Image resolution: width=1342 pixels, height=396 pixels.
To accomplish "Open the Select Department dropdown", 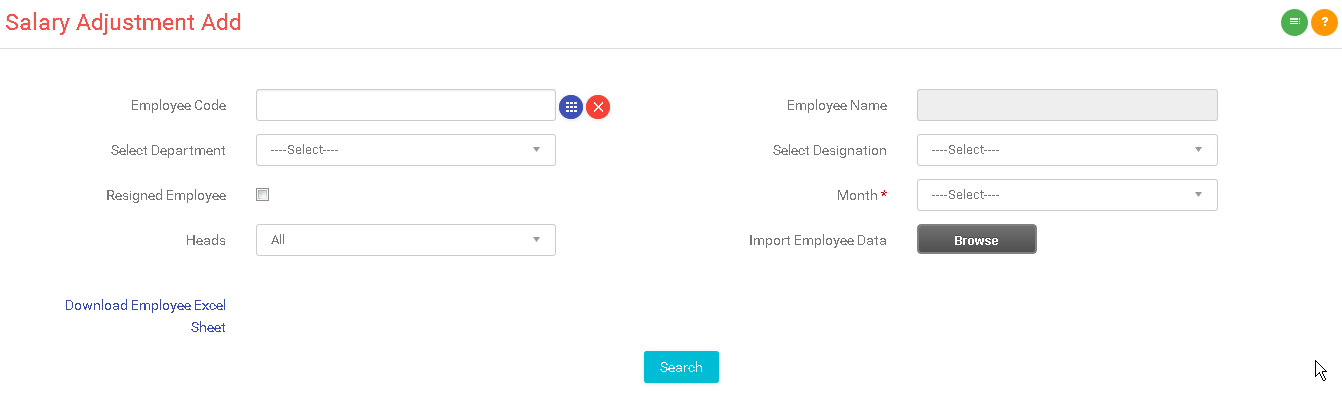I will (406, 150).
